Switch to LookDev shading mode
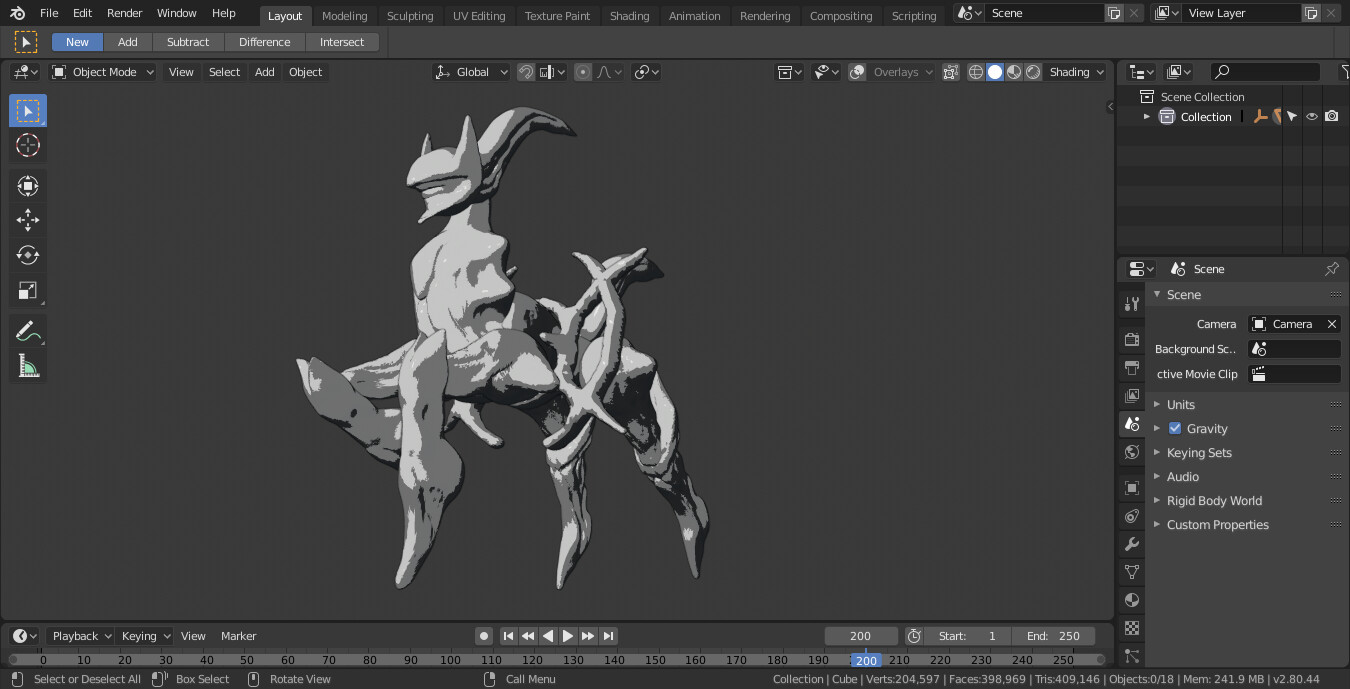 tap(1014, 72)
